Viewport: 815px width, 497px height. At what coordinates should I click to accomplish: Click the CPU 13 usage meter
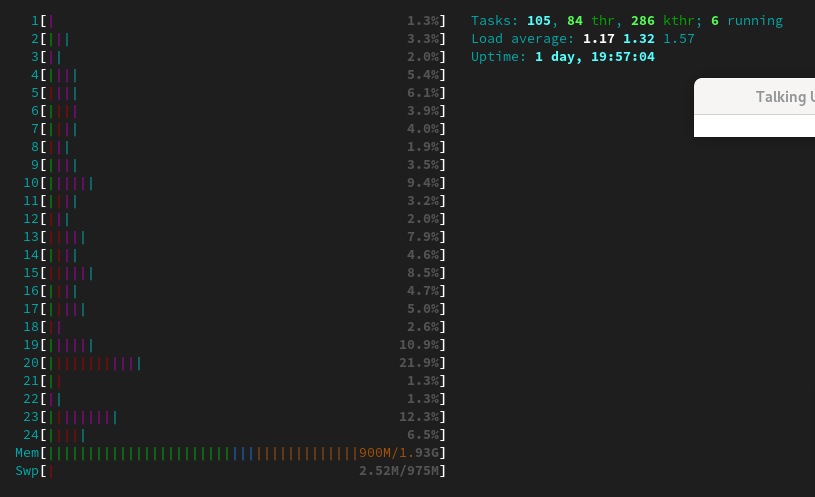(240, 237)
